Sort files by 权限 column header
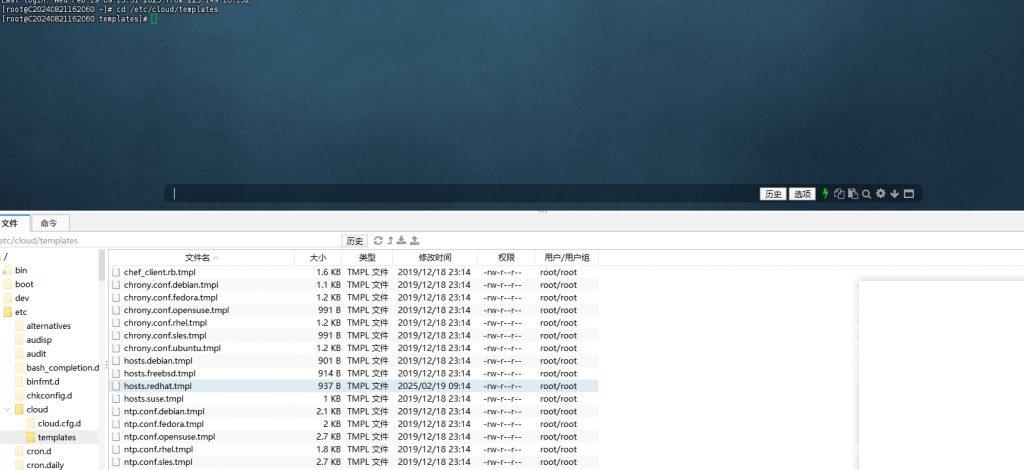 tap(506, 258)
